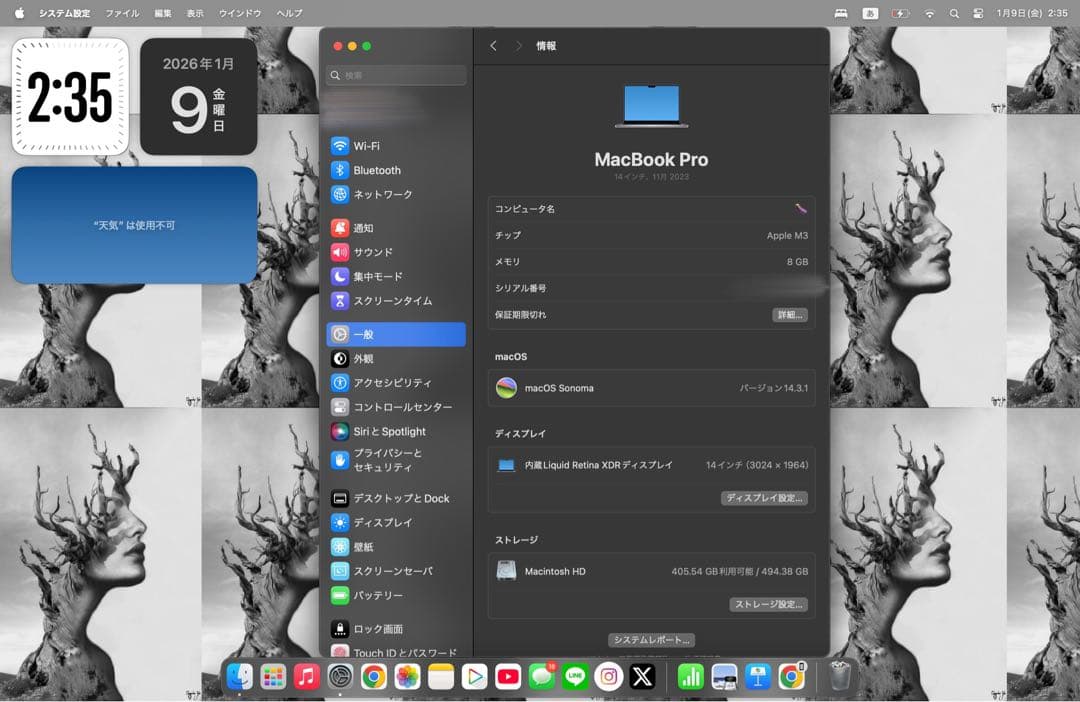Click inside the 検索 search field
1080x702 pixels.
coord(395,75)
